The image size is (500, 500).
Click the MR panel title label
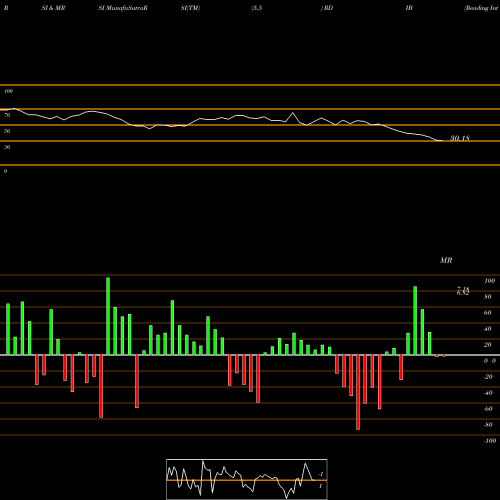(x=446, y=260)
